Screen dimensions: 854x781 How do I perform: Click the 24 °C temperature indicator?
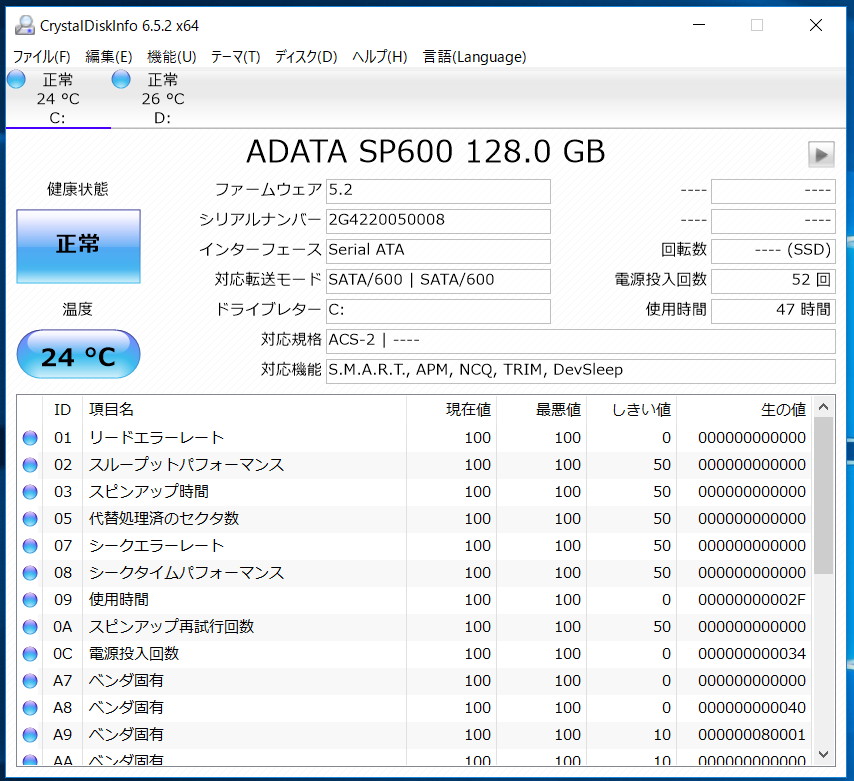coord(78,355)
